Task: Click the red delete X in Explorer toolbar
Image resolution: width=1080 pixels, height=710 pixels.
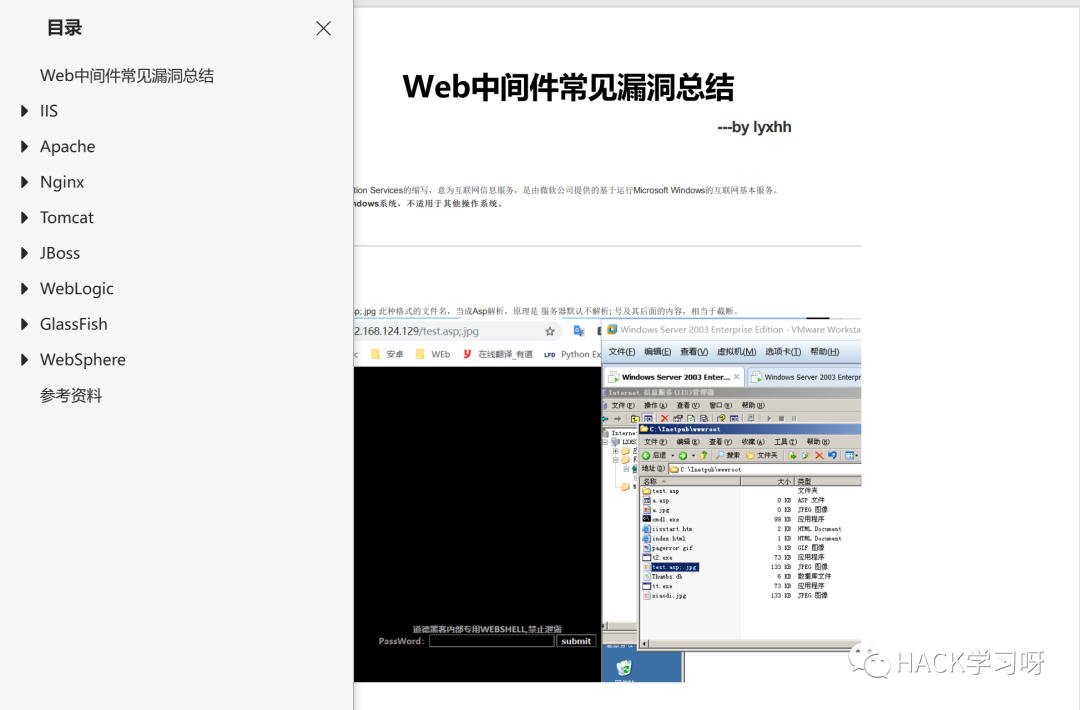Action: [x=819, y=455]
